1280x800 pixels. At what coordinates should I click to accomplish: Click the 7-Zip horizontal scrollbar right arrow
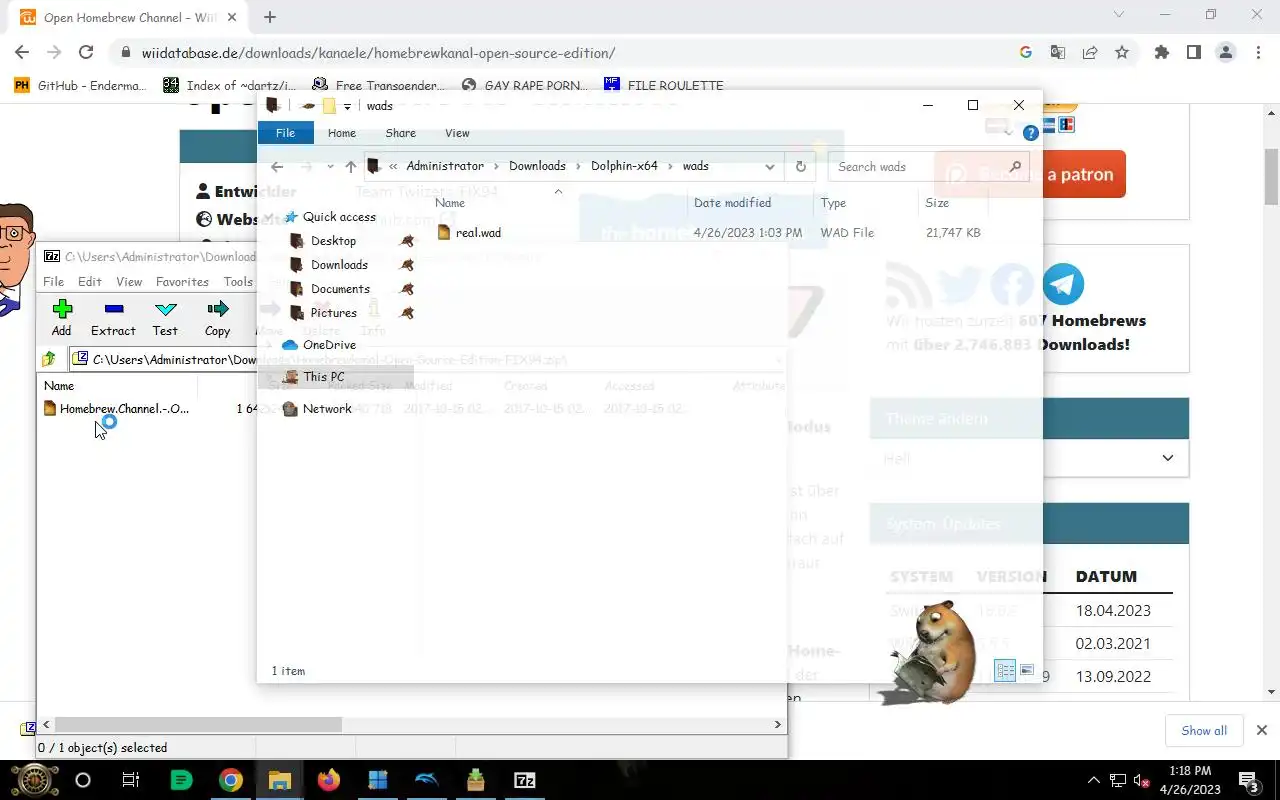pyautogui.click(x=778, y=724)
